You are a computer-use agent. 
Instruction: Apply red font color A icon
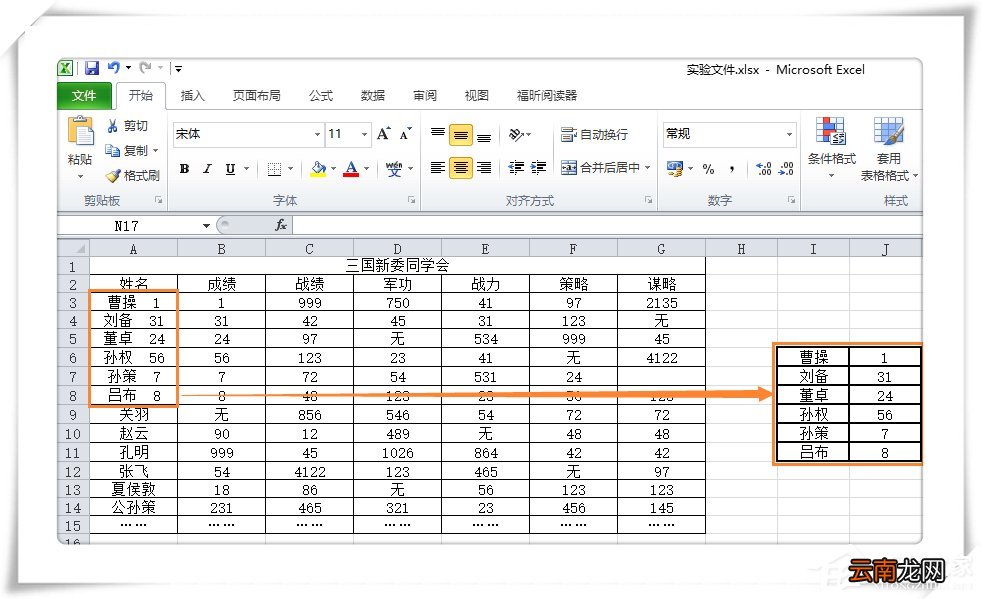point(351,169)
